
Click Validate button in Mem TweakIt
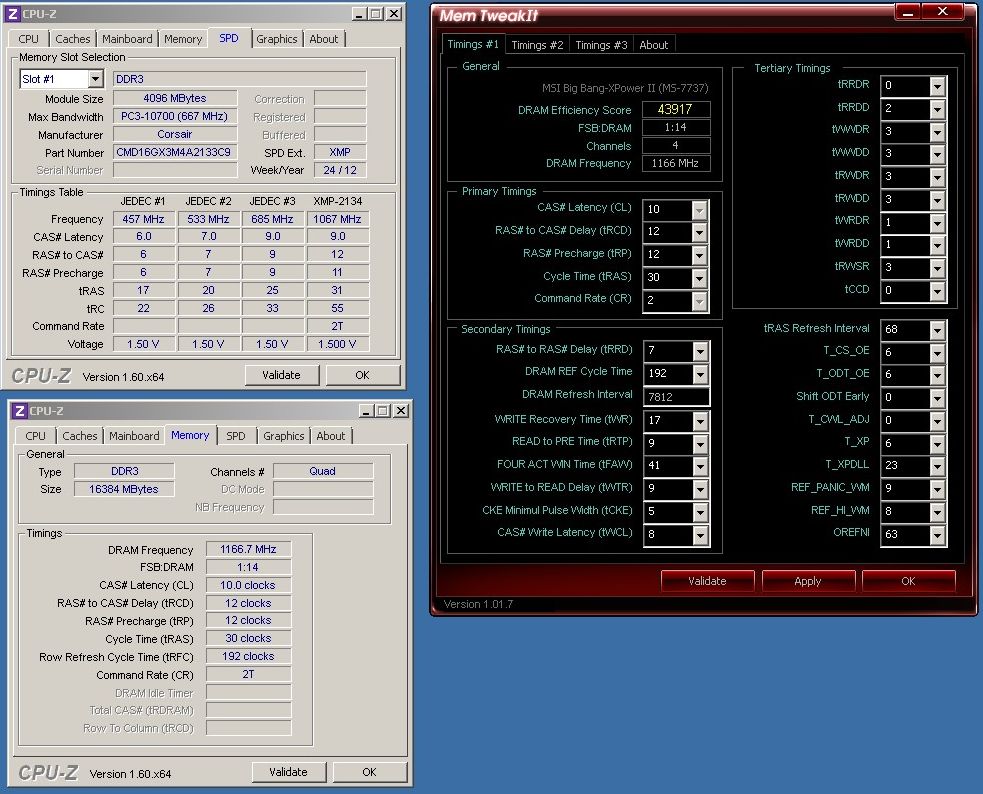(x=707, y=581)
